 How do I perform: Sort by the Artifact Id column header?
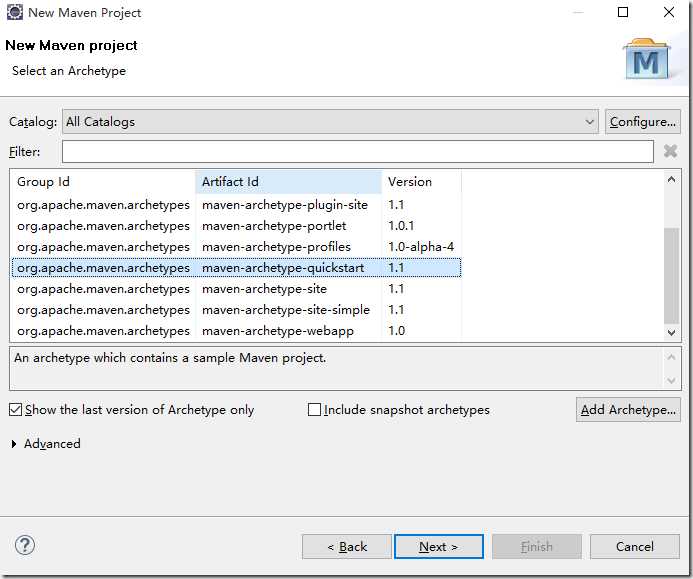[x=288, y=182]
